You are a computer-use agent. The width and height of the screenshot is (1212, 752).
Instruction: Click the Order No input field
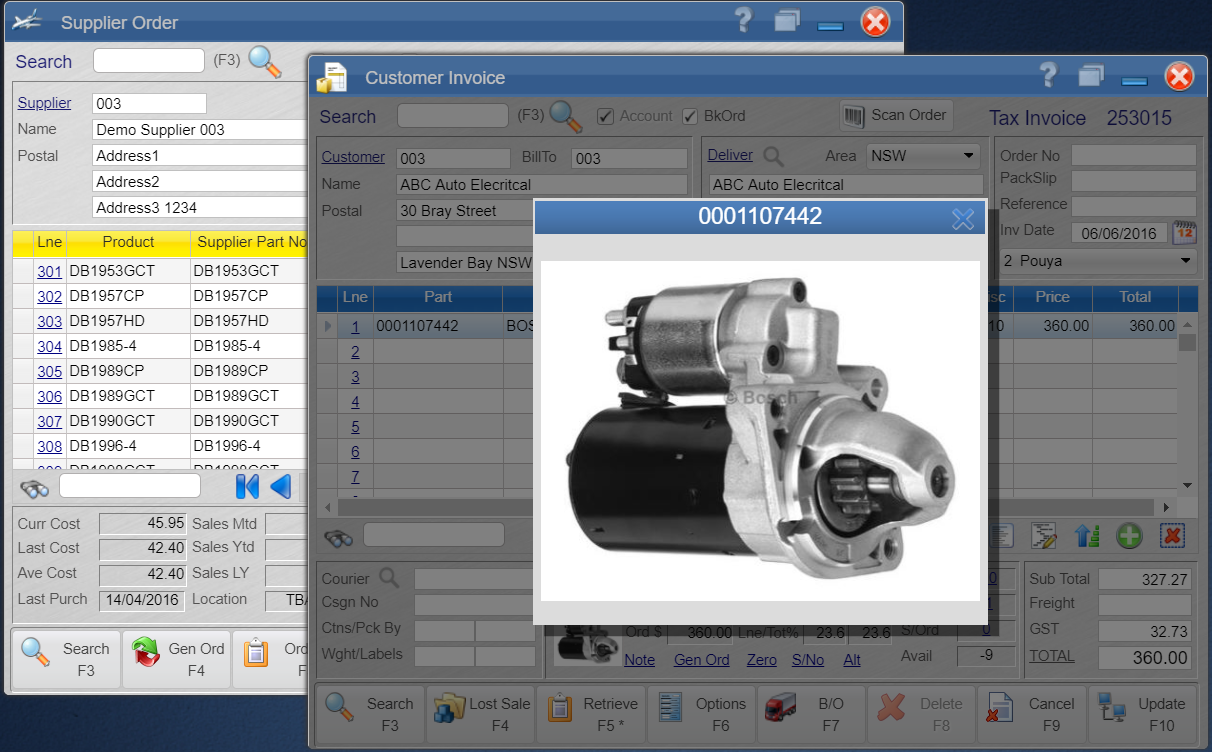[1133, 156]
